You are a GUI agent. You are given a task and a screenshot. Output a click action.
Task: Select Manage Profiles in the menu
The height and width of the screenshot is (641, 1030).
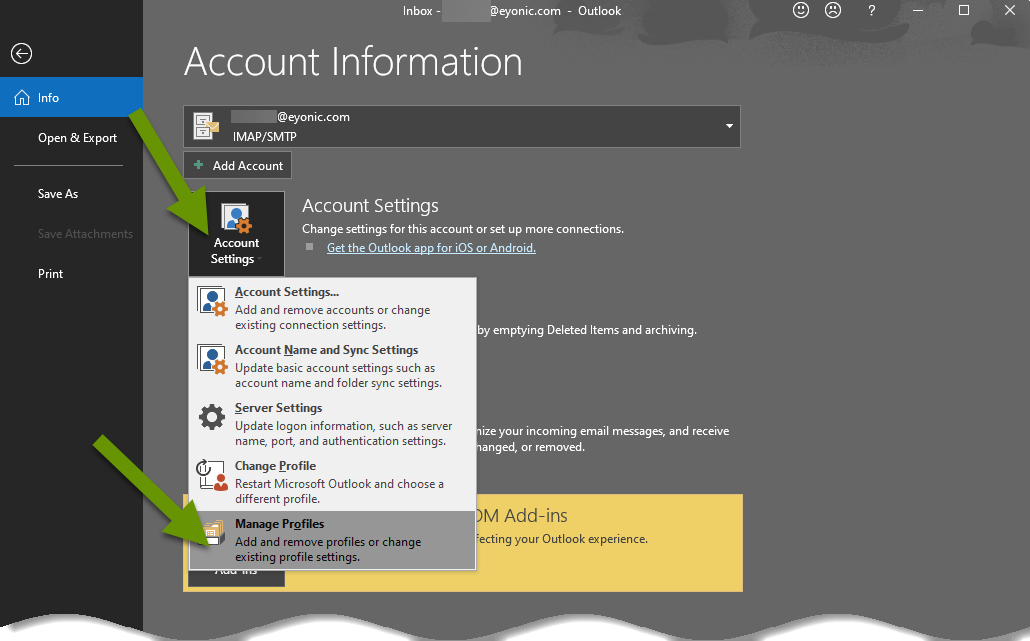(332, 539)
